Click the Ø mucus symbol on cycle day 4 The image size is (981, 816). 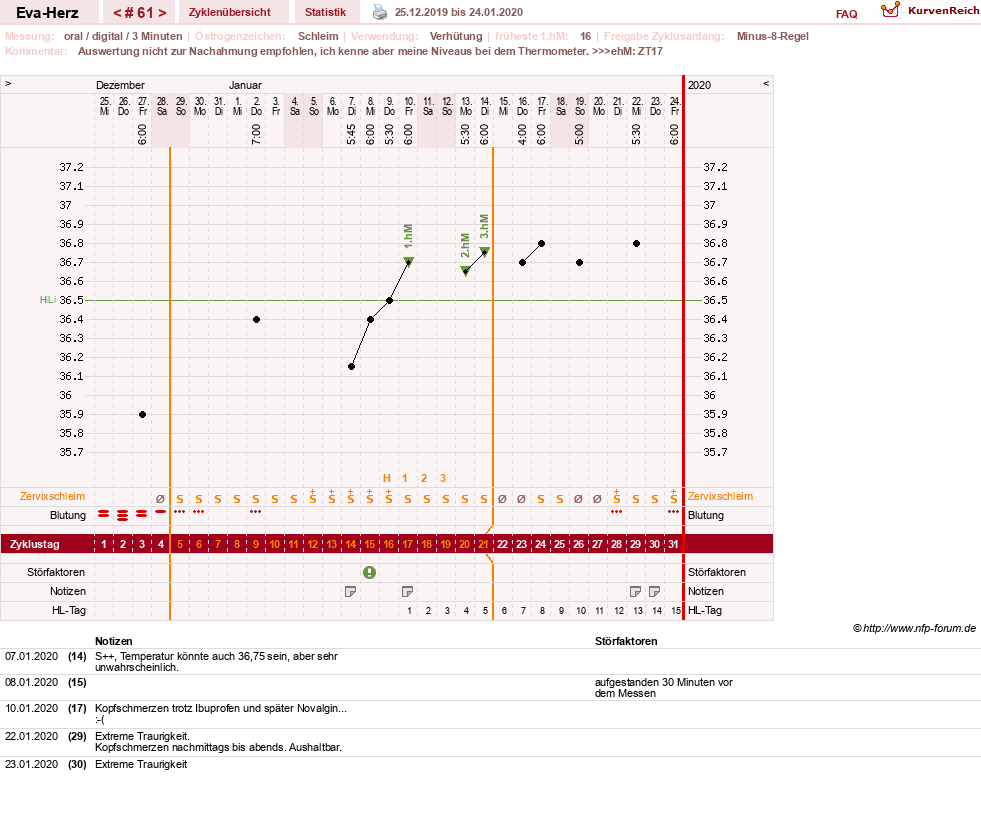click(160, 499)
